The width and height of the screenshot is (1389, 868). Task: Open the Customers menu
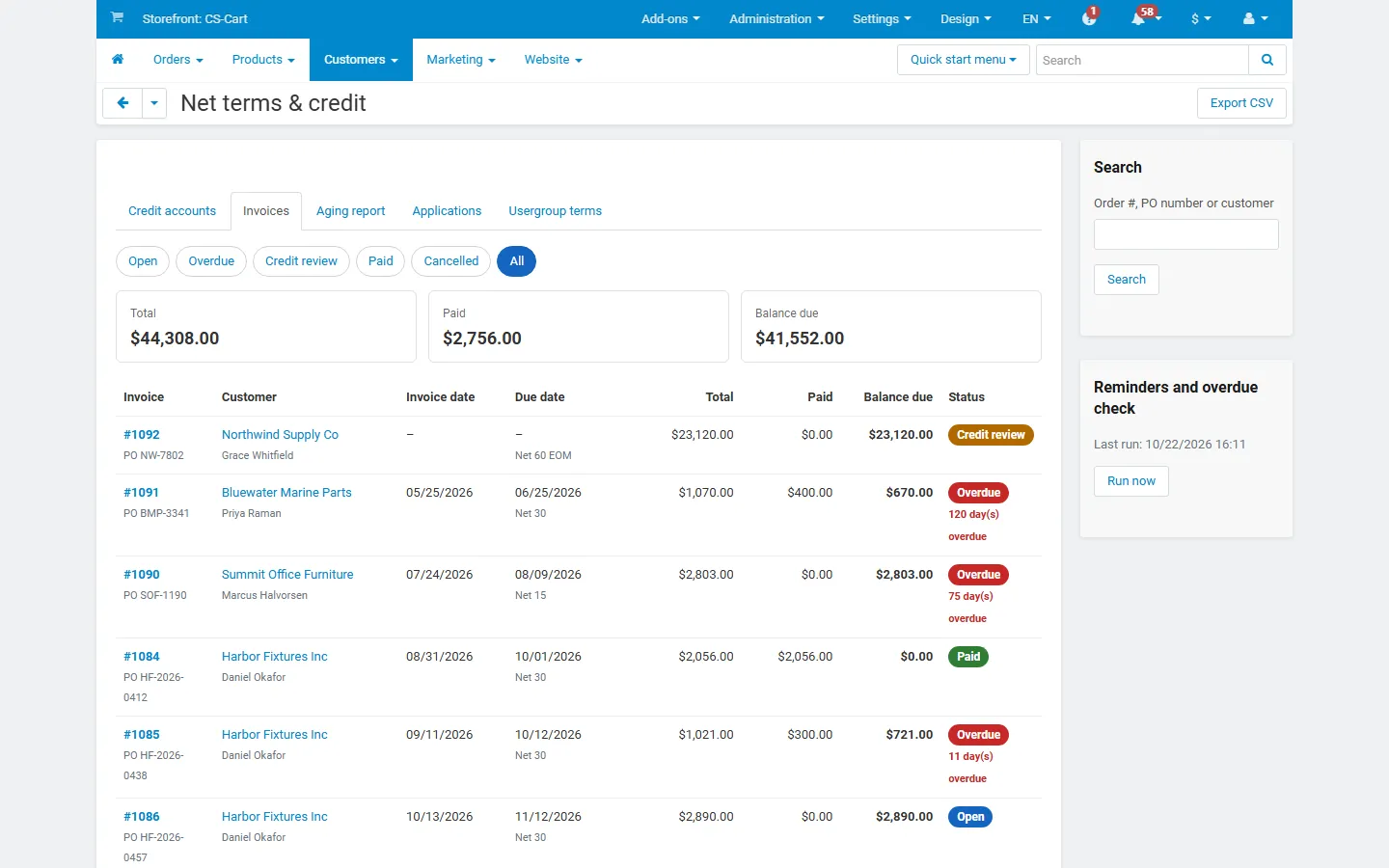(x=361, y=60)
